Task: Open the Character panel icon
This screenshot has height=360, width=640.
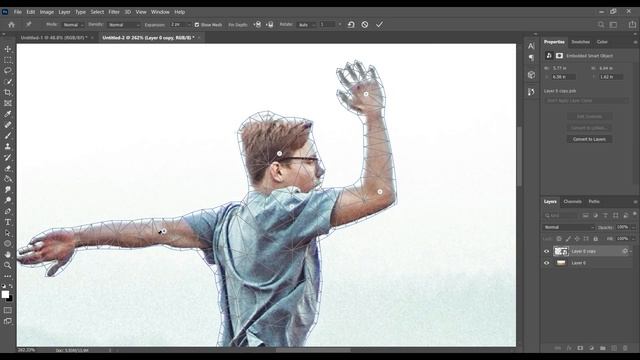Action: tap(531, 46)
